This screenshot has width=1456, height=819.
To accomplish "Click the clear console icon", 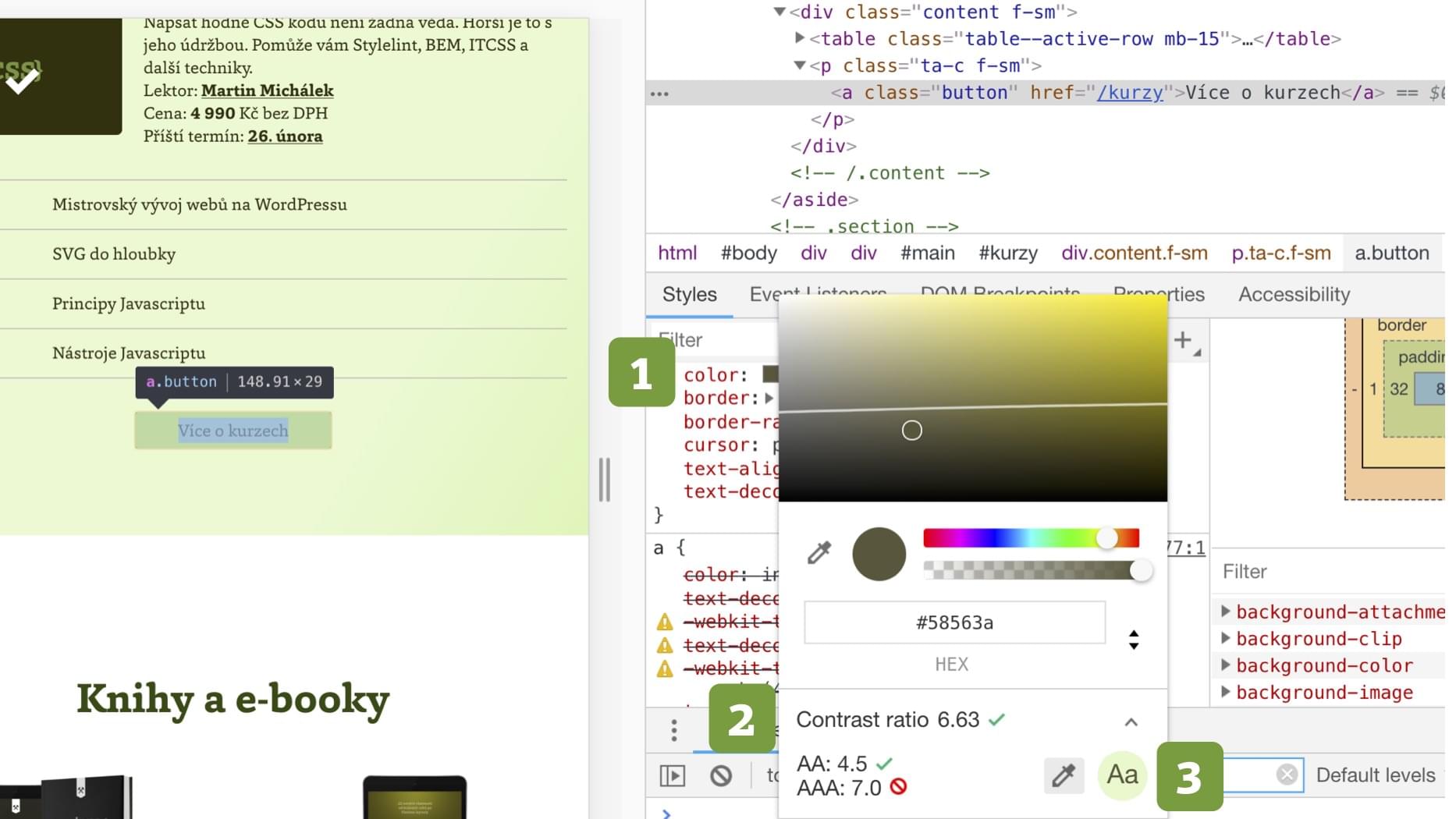I will (721, 775).
